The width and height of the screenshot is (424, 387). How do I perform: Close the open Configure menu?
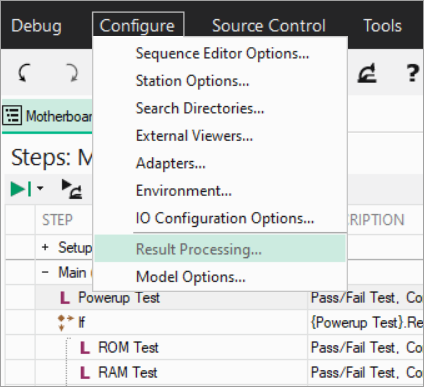tap(138, 25)
